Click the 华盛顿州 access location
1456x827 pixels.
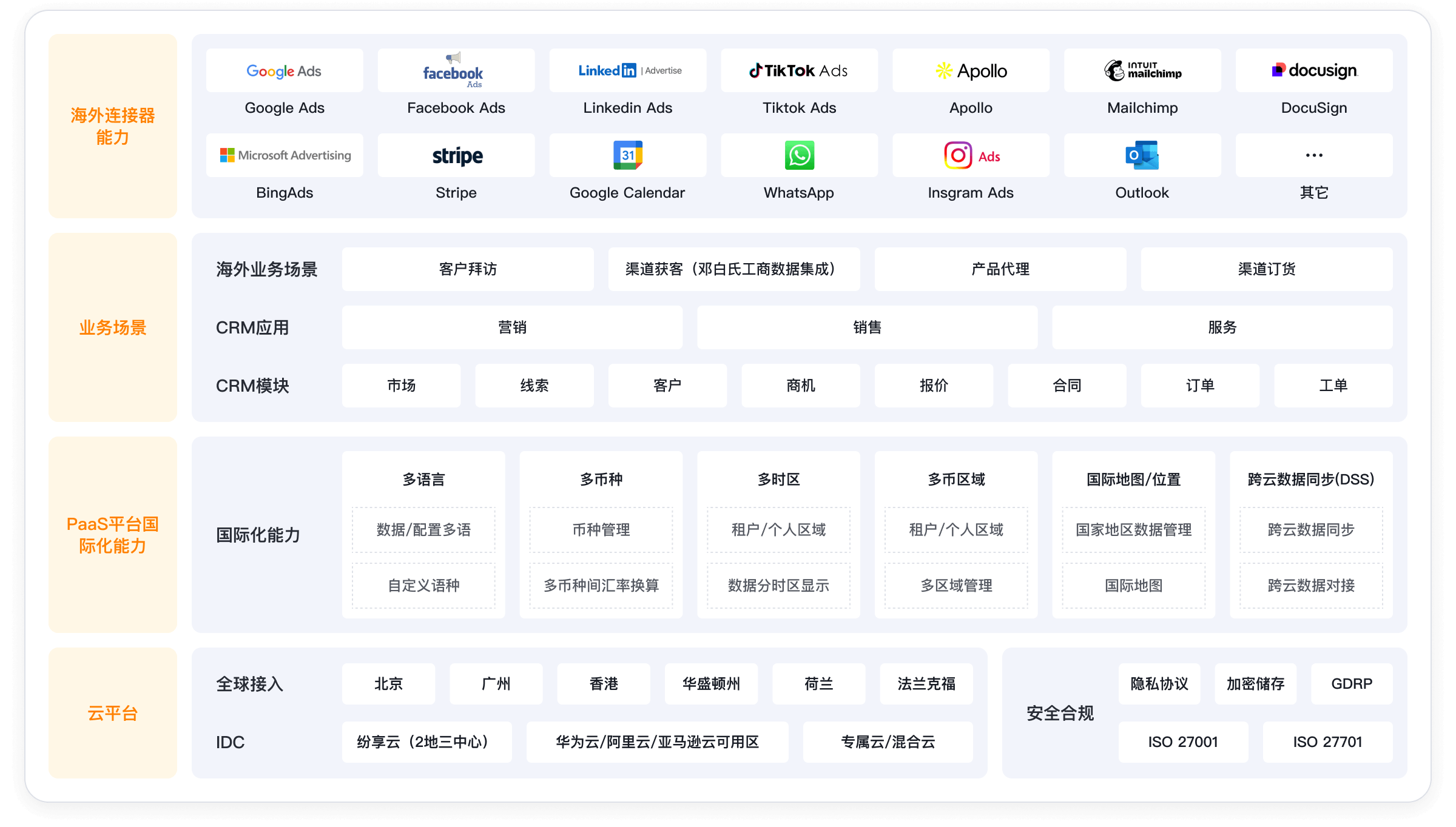click(x=711, y=684)
